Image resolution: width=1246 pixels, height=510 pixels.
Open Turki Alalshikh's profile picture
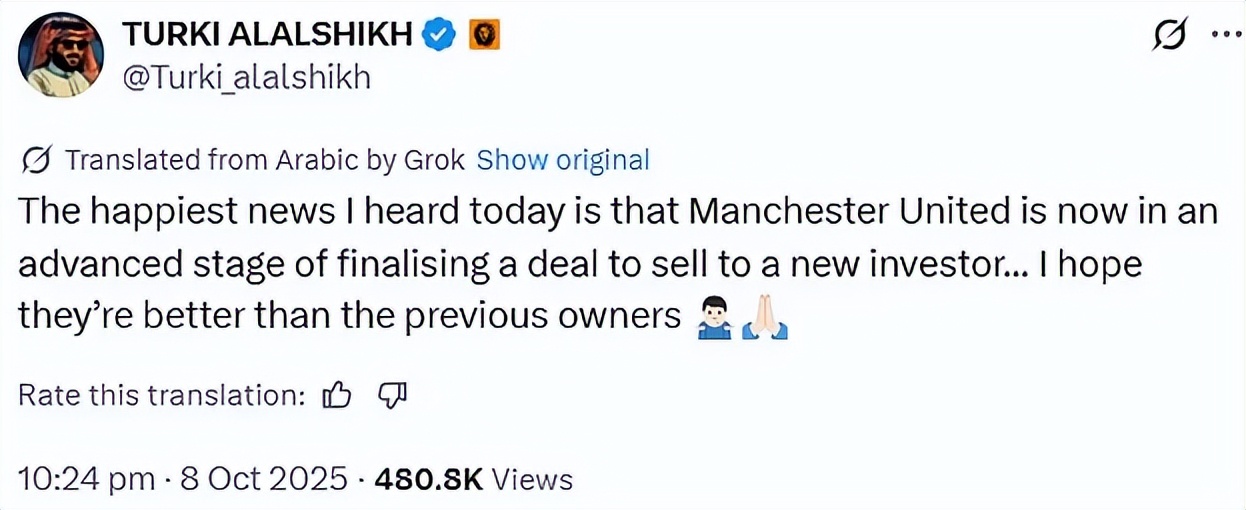pos(62,54)
